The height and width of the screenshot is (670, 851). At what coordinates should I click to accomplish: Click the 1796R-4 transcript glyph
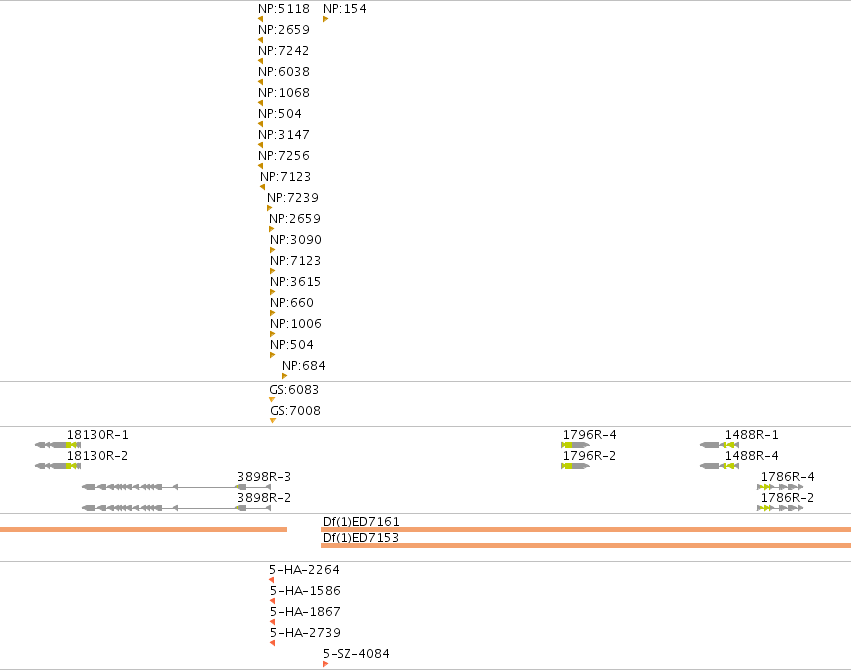(x=575, y=445)
